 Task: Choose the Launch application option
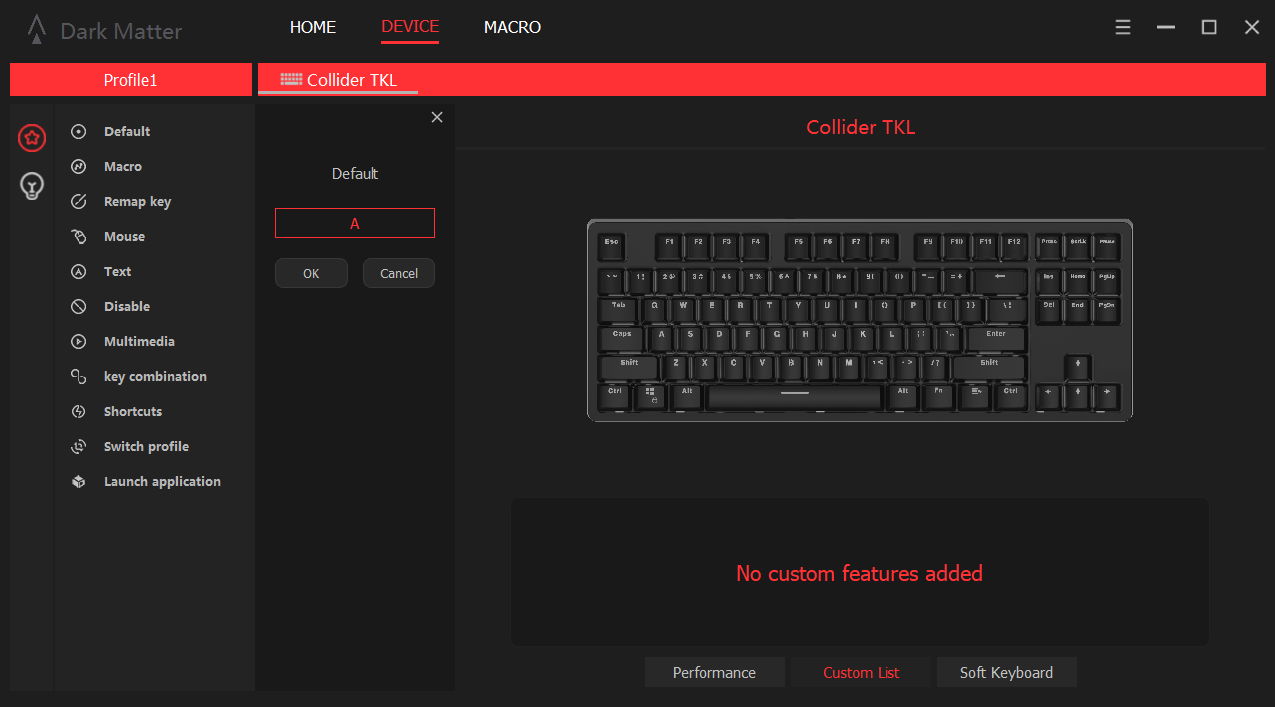click(162, 482)
